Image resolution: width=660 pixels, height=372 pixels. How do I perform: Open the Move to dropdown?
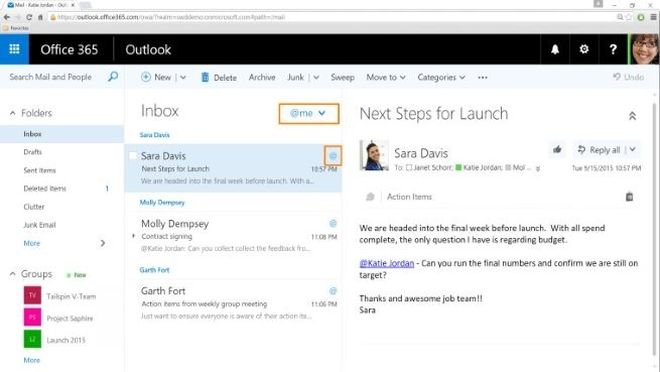386,77
